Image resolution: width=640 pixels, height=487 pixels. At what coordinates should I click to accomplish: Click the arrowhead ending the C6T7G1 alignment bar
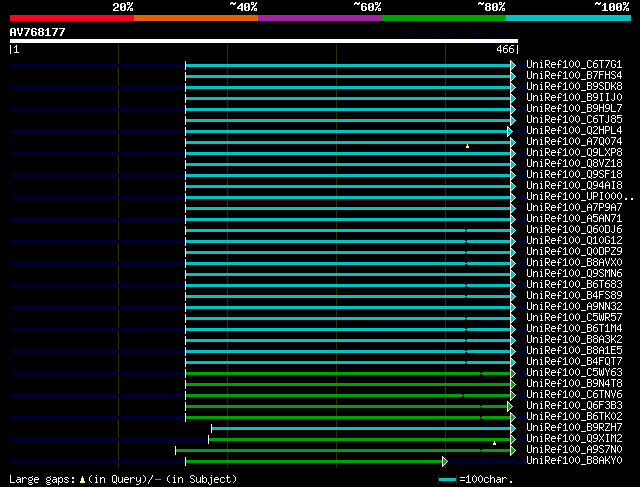pyautogui.click(x=513, y=65)
